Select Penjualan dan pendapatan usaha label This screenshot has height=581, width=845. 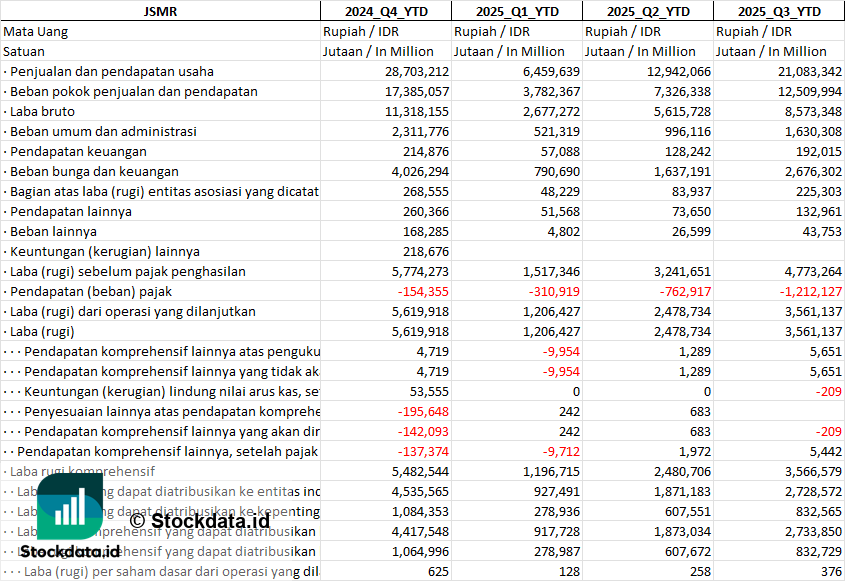tap(112, 72)
